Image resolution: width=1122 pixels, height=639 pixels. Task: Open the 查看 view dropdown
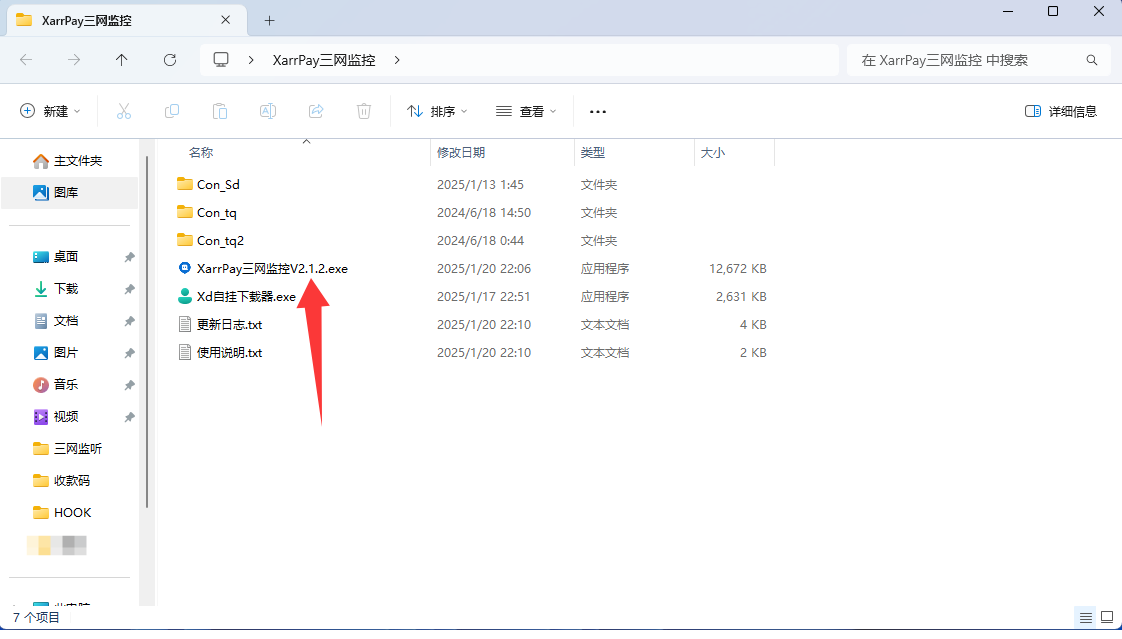tap(526, 111)
